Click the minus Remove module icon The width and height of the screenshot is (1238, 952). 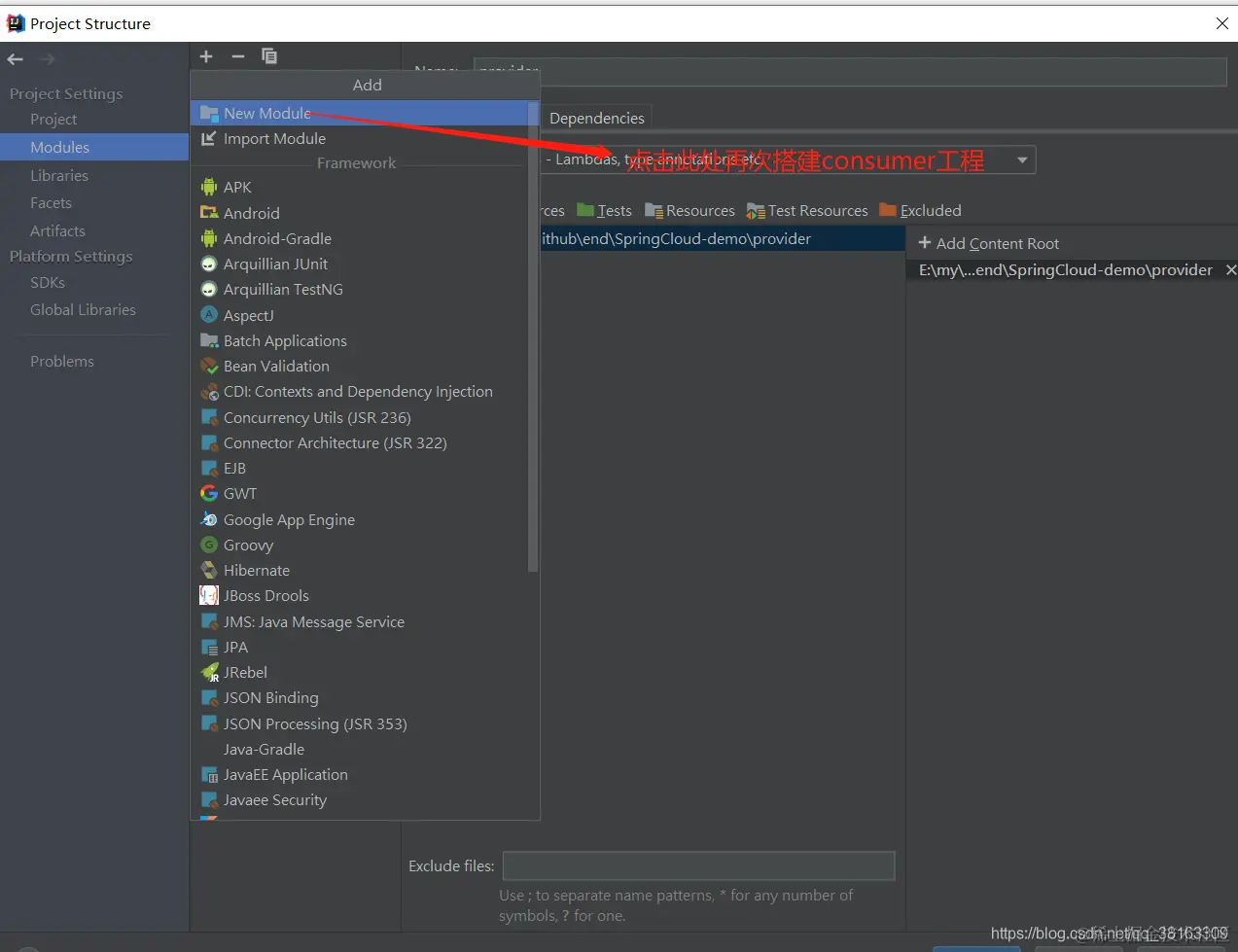click(237, 56)
